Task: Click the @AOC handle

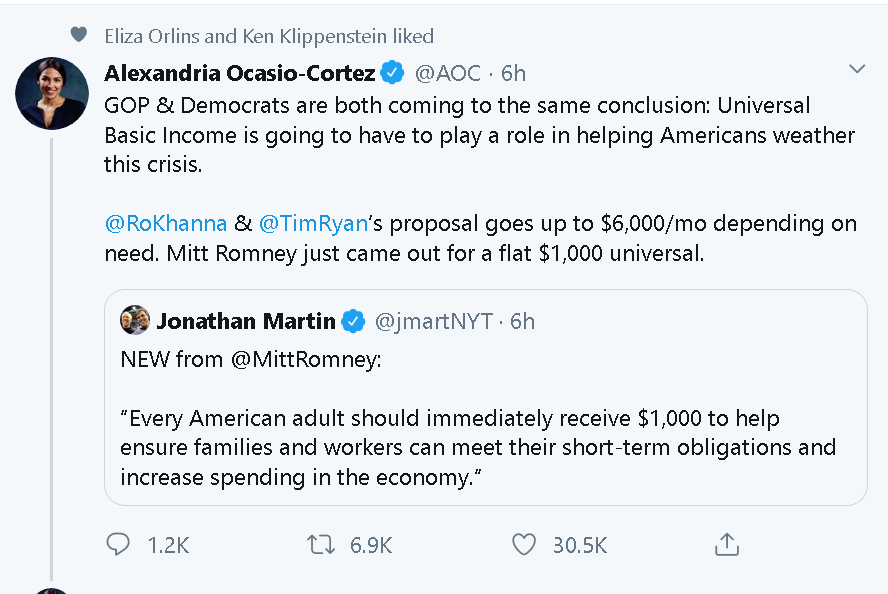Action: (x=447, y=73)
